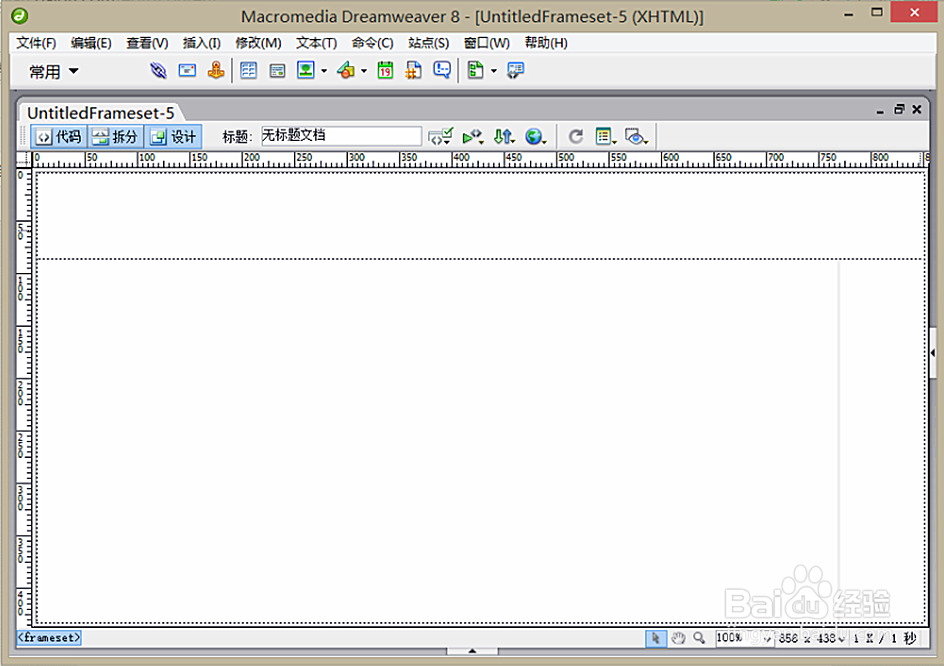Switch to Design view (设计)

pyautogui.click(x=173, y=137)
